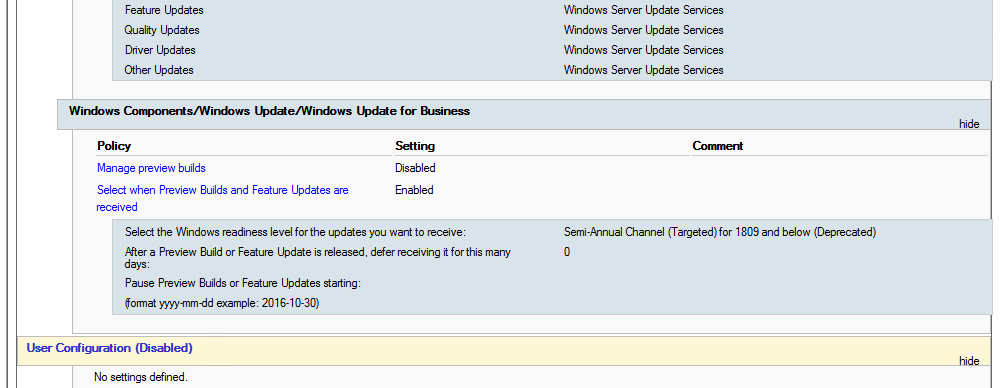The image size is (1000, 388).
Task: Select the Comment column header
Action: point(718,146)
